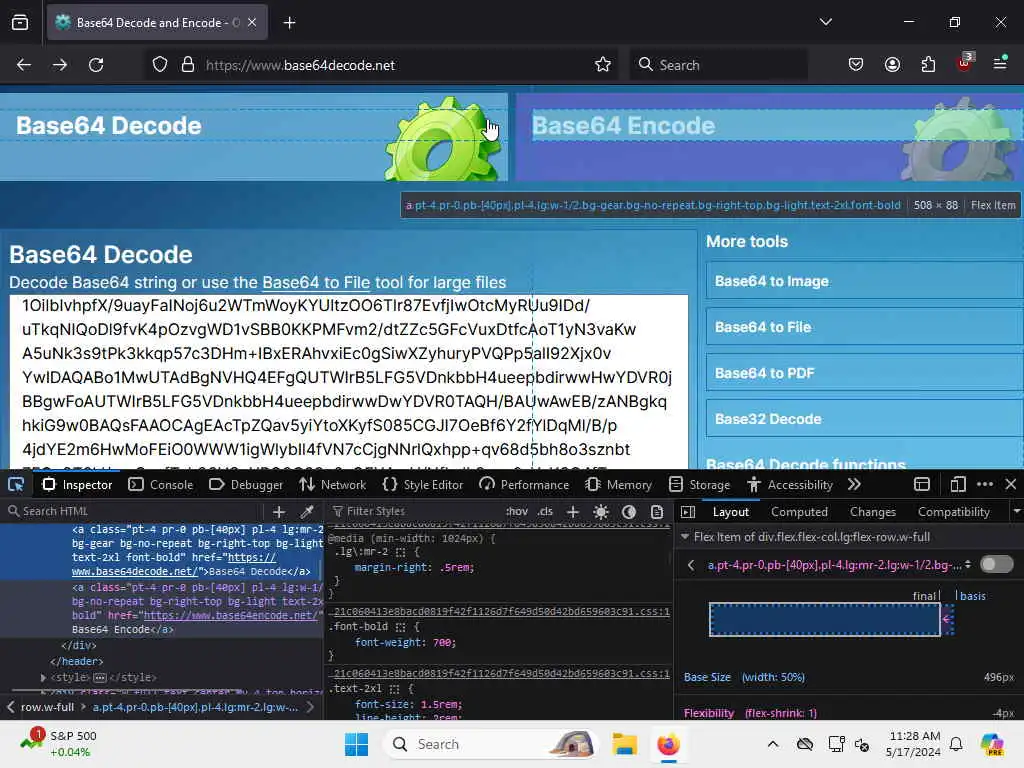Switch to the Inspector tab
The image size is (1024, 768).
tap(78, 485)
